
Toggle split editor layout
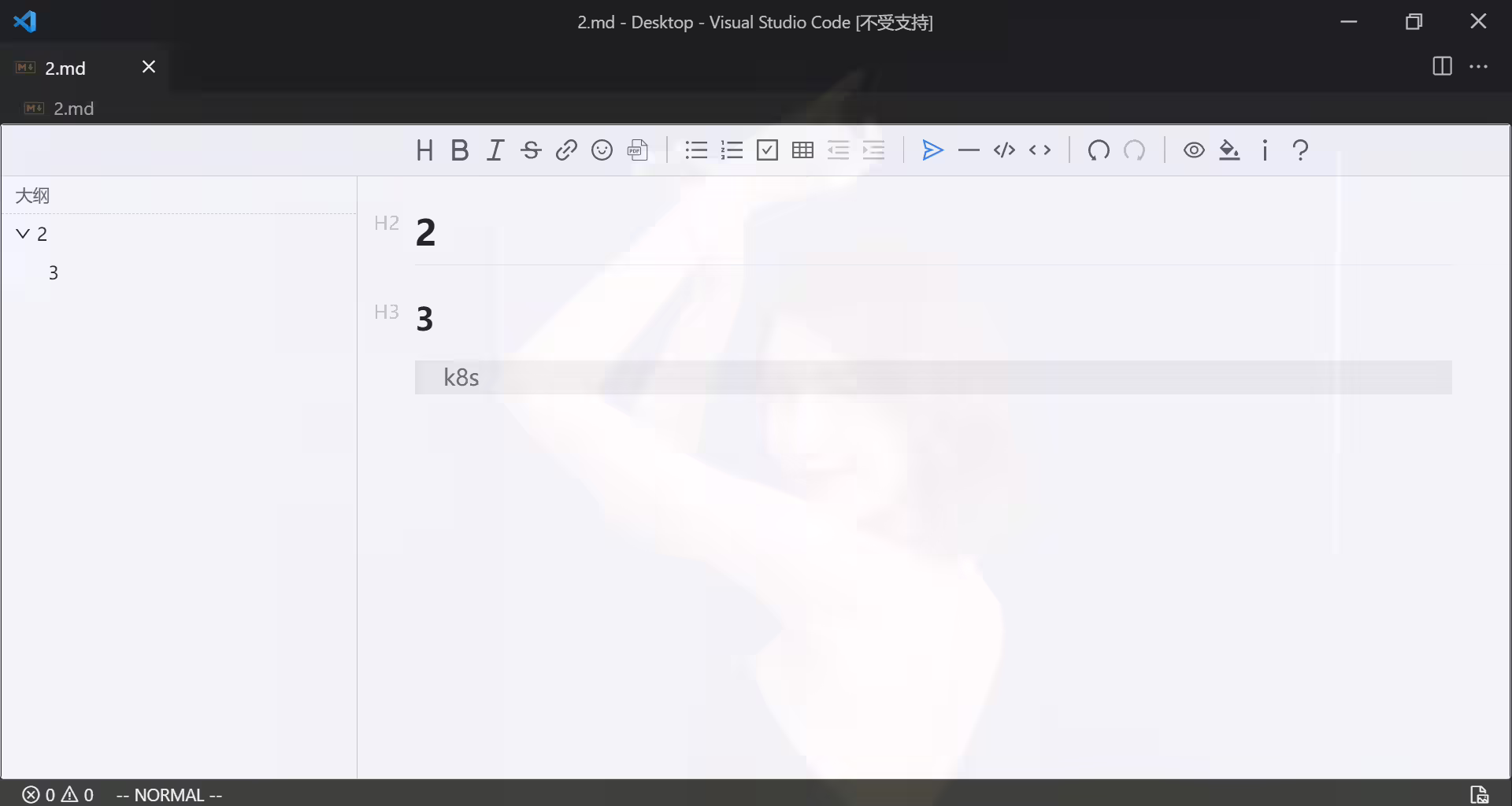(1442, 67)
